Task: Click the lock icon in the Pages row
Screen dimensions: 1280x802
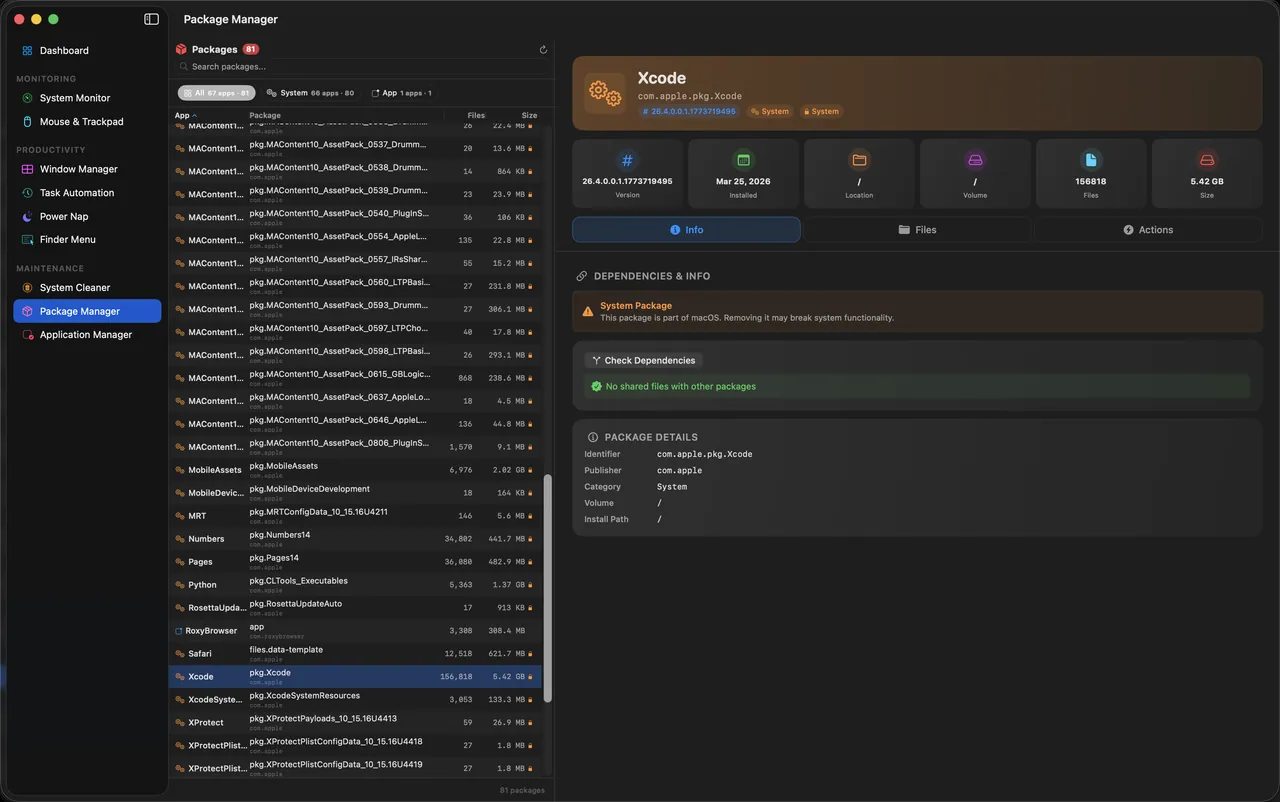Action: click(530, 562)
